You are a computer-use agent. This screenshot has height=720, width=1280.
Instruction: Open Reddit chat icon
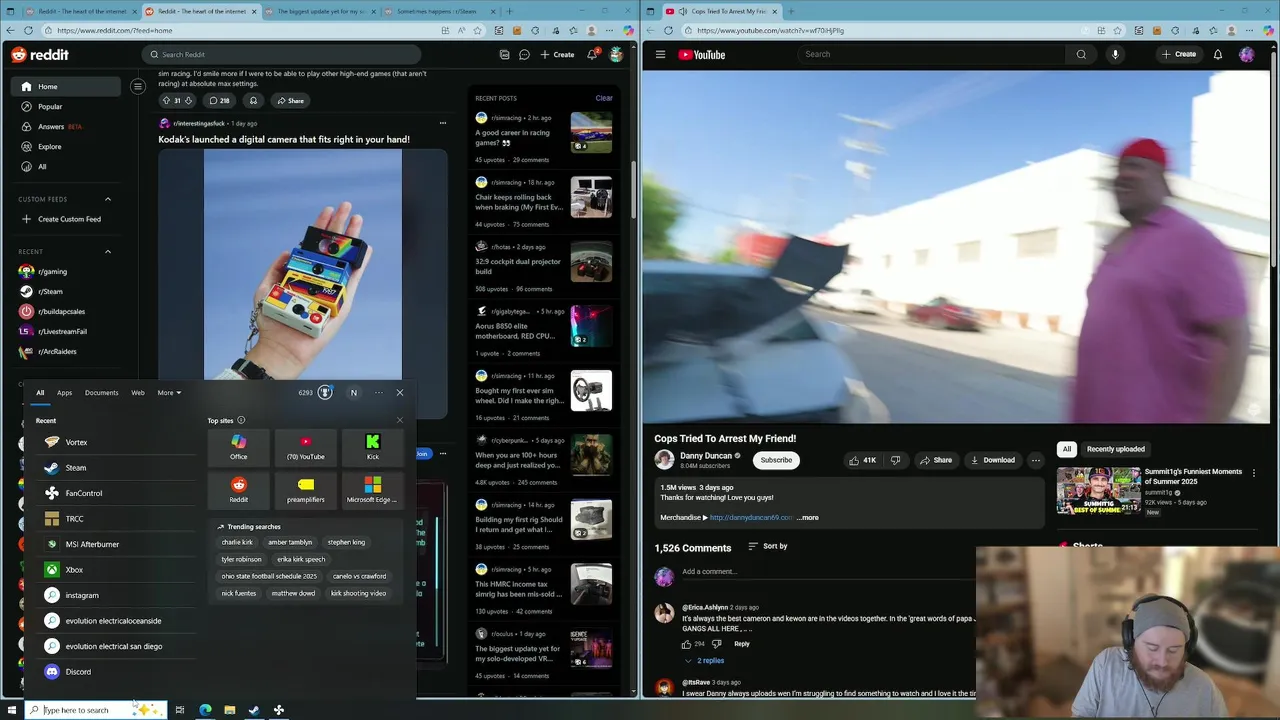(x=524, y=55)
